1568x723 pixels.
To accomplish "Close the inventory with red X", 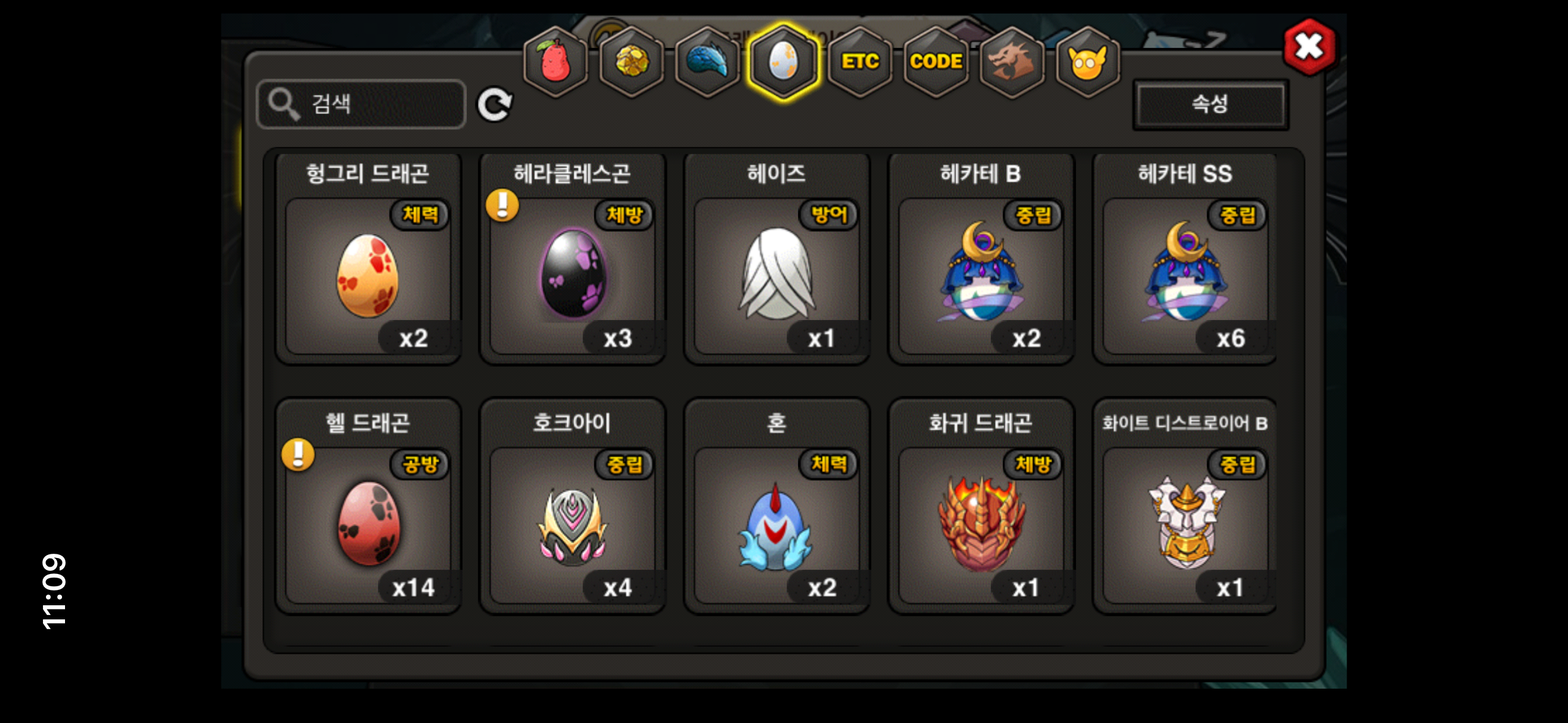I will (1309, 47).
